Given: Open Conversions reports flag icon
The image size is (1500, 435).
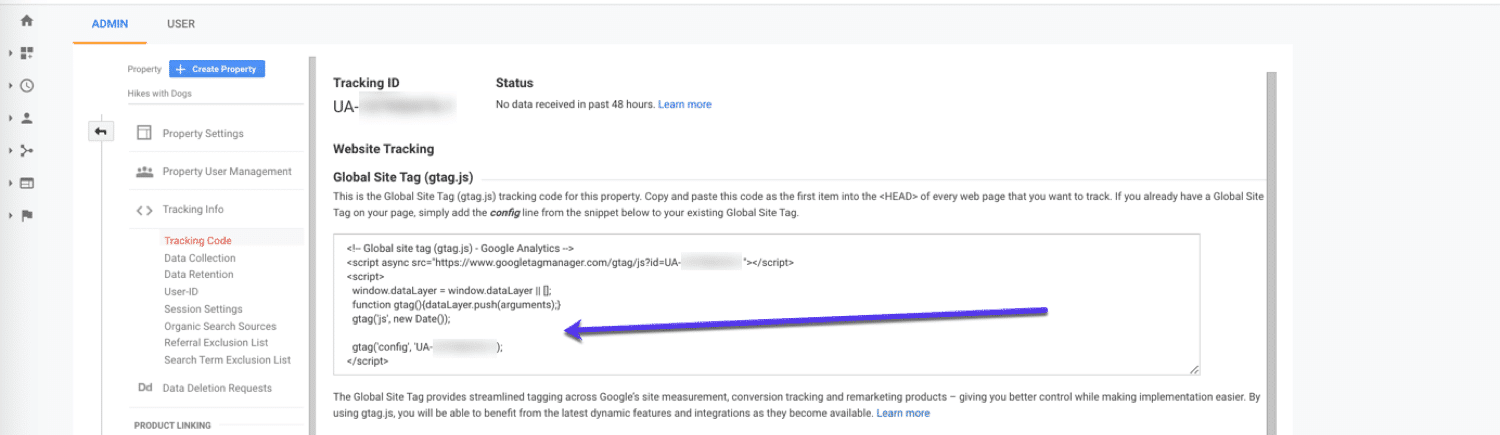Looking at the screenshot, I should [x=27, y=215].
